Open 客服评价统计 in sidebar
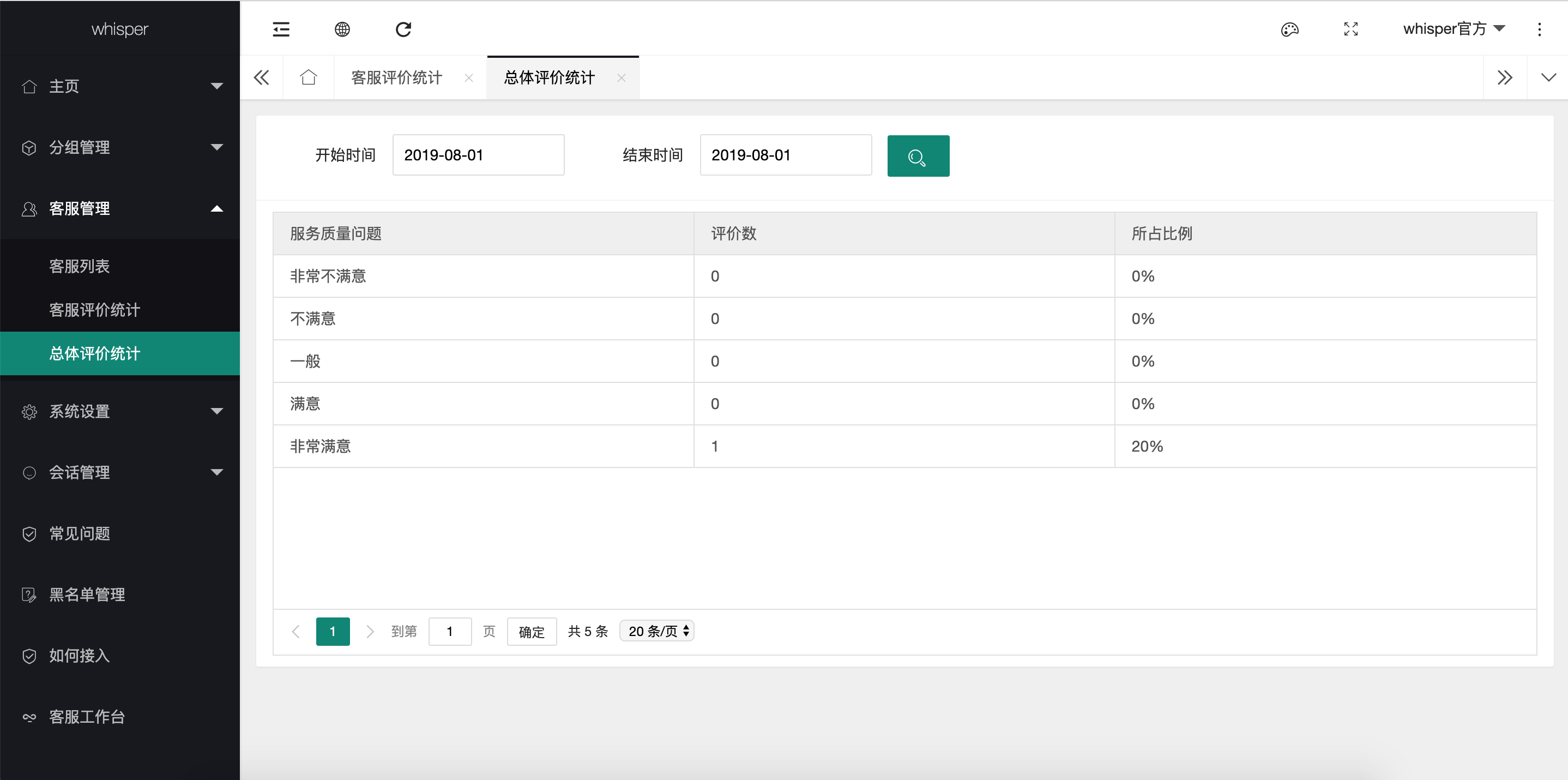Image resolution: width=1568 pixels, height=780 pixels. pyautogui.click(x=120, y=310)
